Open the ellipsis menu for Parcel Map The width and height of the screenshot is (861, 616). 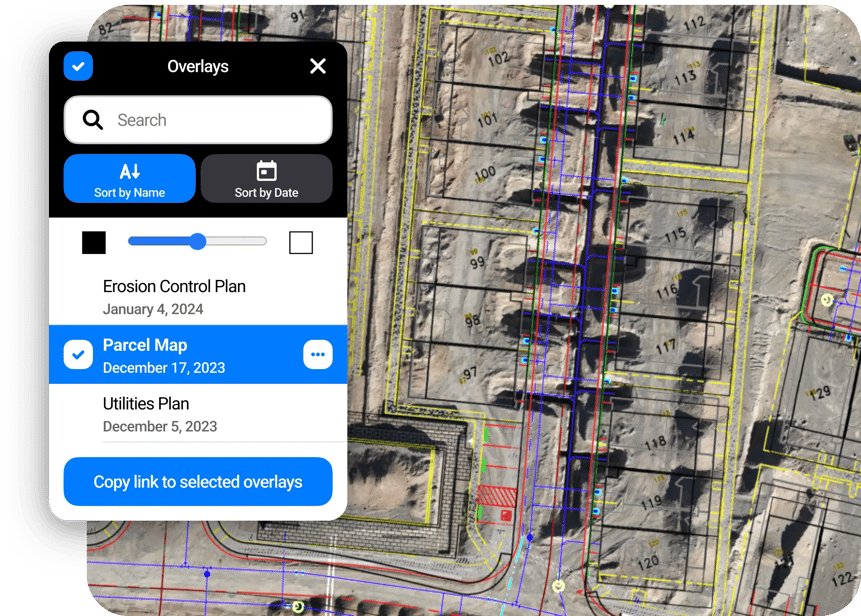pyautogui.click(x=318, y=354)
